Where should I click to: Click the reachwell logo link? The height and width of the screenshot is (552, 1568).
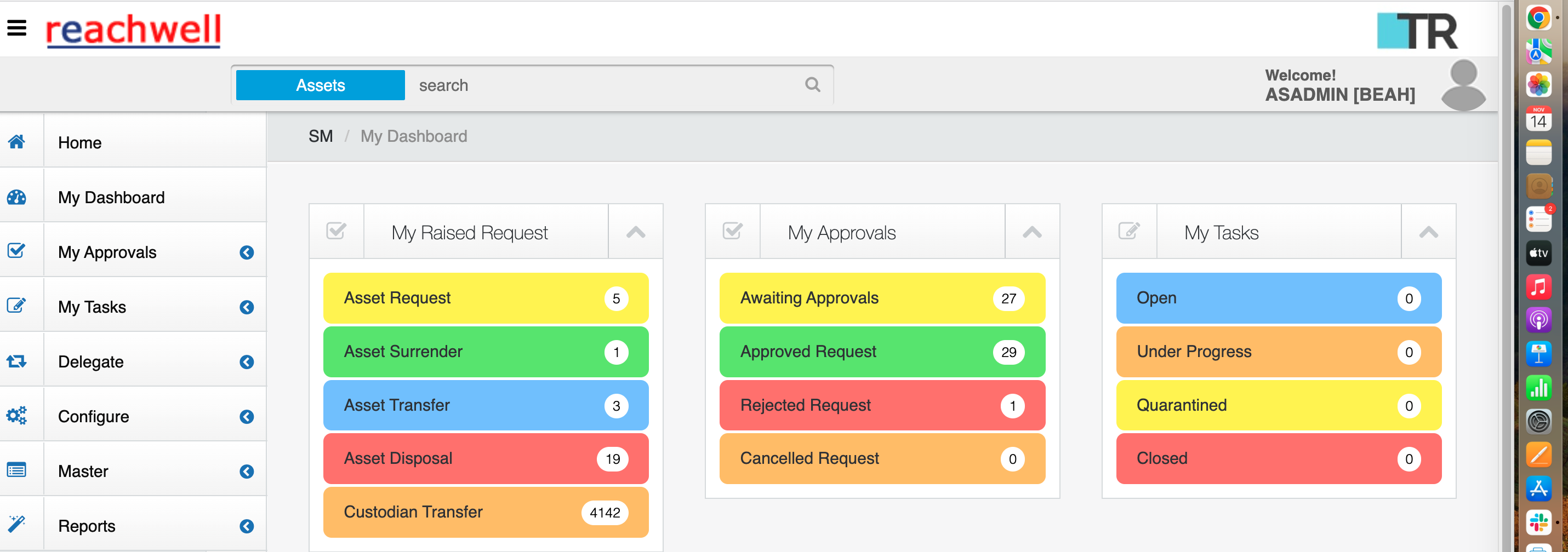pos(133,28)
